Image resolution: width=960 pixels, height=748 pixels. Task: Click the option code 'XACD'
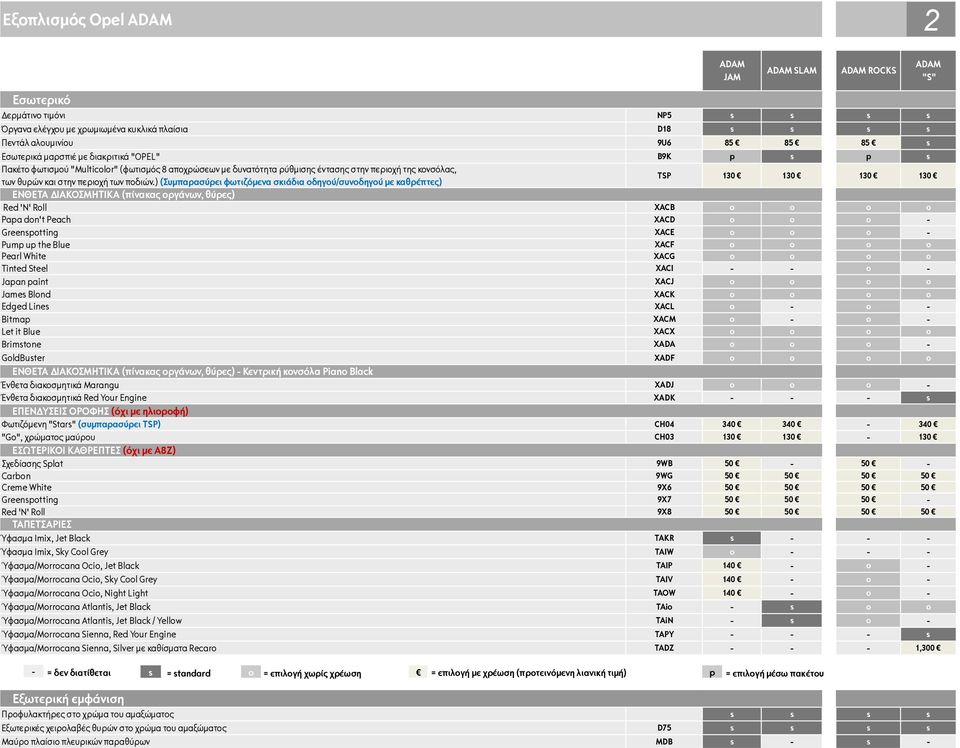pyautogui.click(x=664, y=220)
